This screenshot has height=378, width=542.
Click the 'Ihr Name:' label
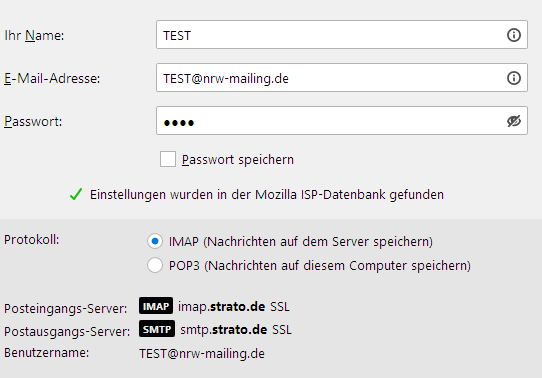coord(34,35)
